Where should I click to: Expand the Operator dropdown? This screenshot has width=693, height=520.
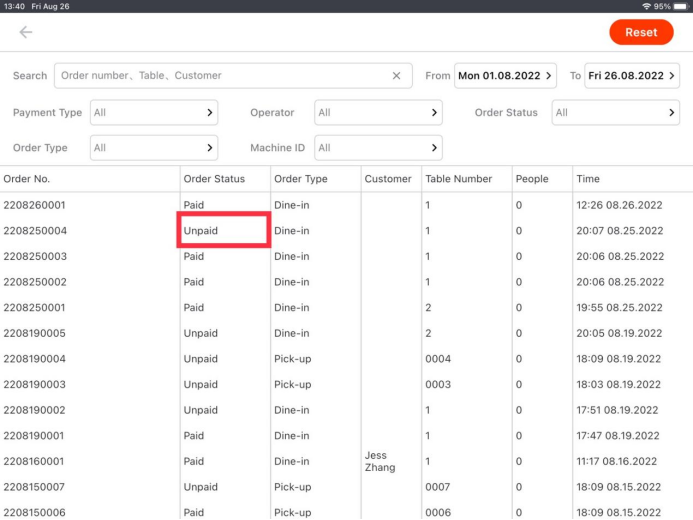378,113
